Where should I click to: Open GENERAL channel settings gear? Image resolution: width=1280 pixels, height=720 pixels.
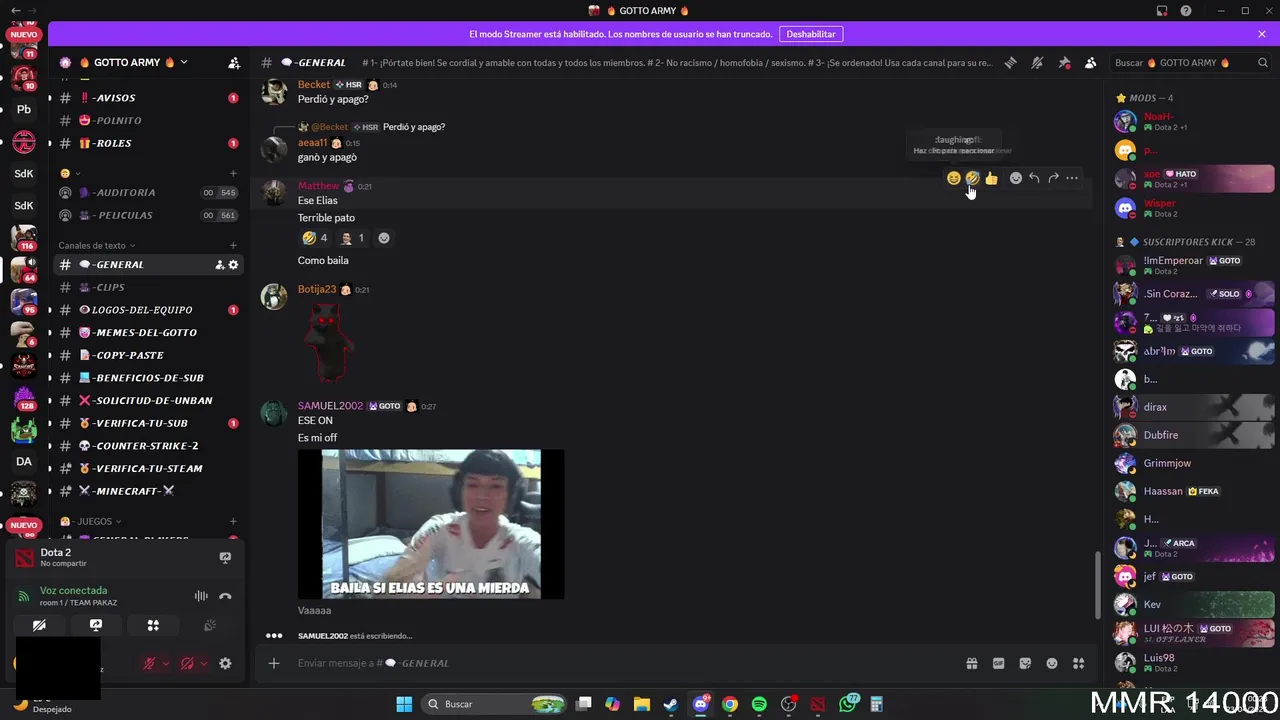point(234,265)
